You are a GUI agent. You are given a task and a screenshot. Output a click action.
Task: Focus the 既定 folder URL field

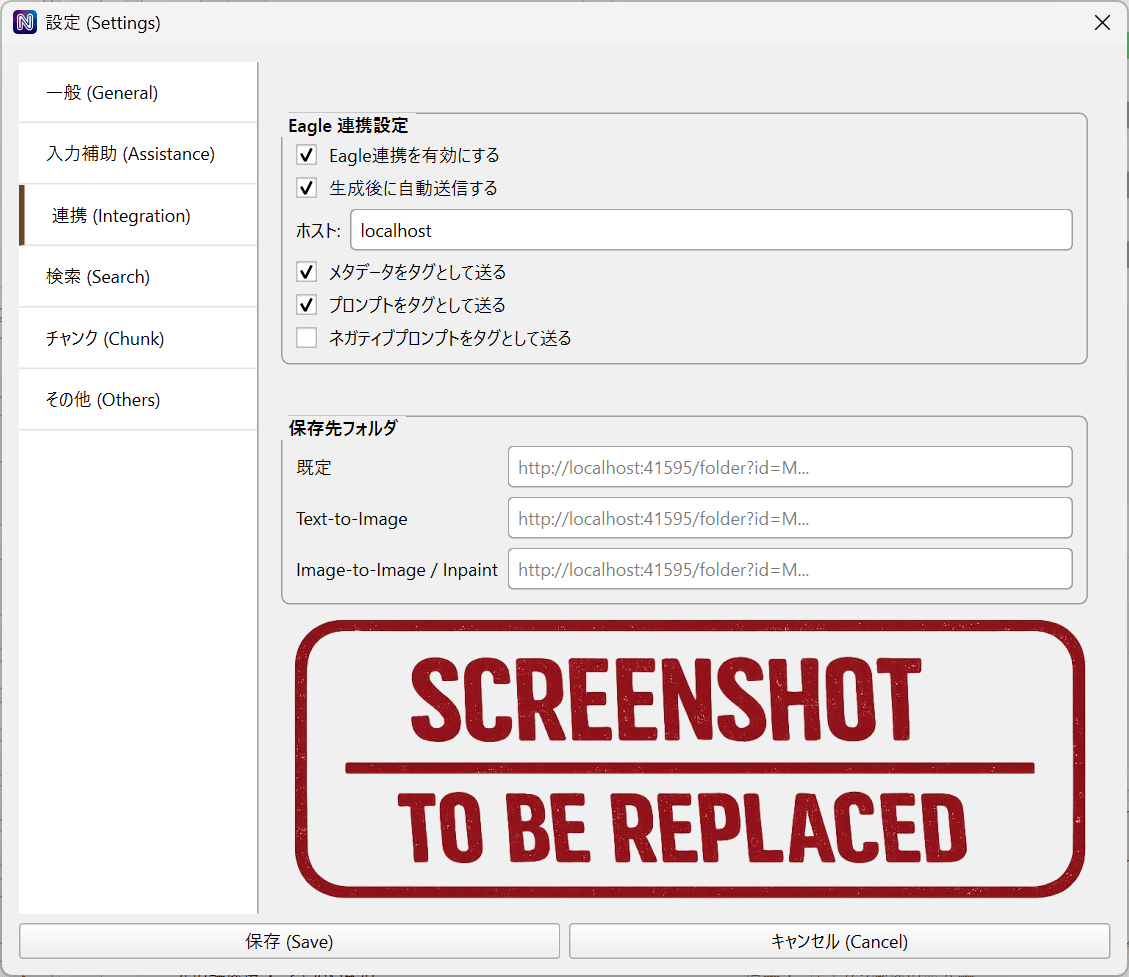click(789, 467)
